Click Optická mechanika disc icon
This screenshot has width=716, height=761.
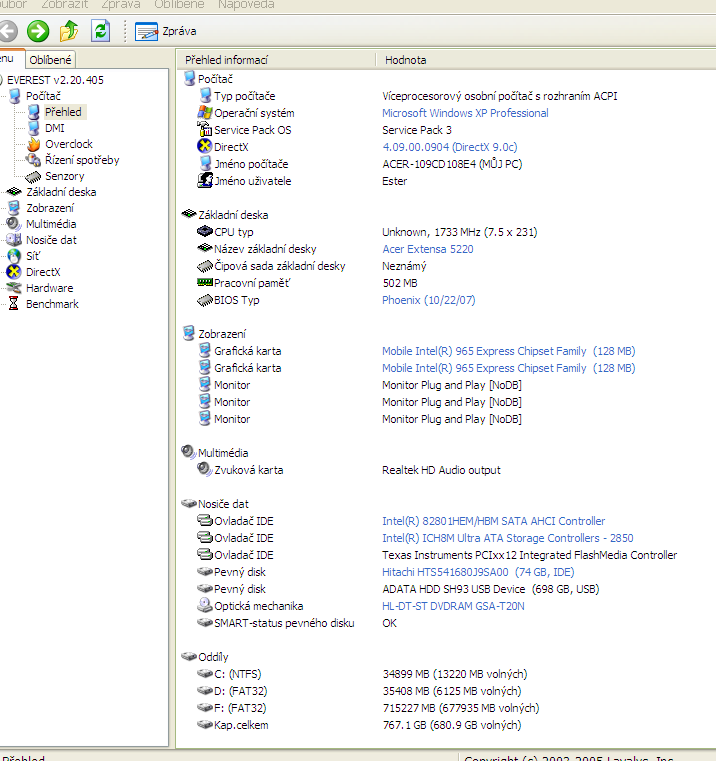point(204,605)
